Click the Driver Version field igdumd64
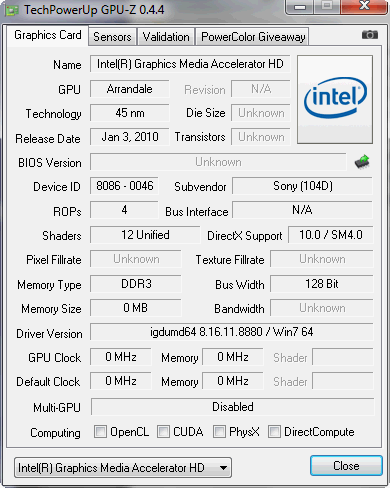This screenshot has width=390, height=488. pyautogui.click(x=232, y=332)
